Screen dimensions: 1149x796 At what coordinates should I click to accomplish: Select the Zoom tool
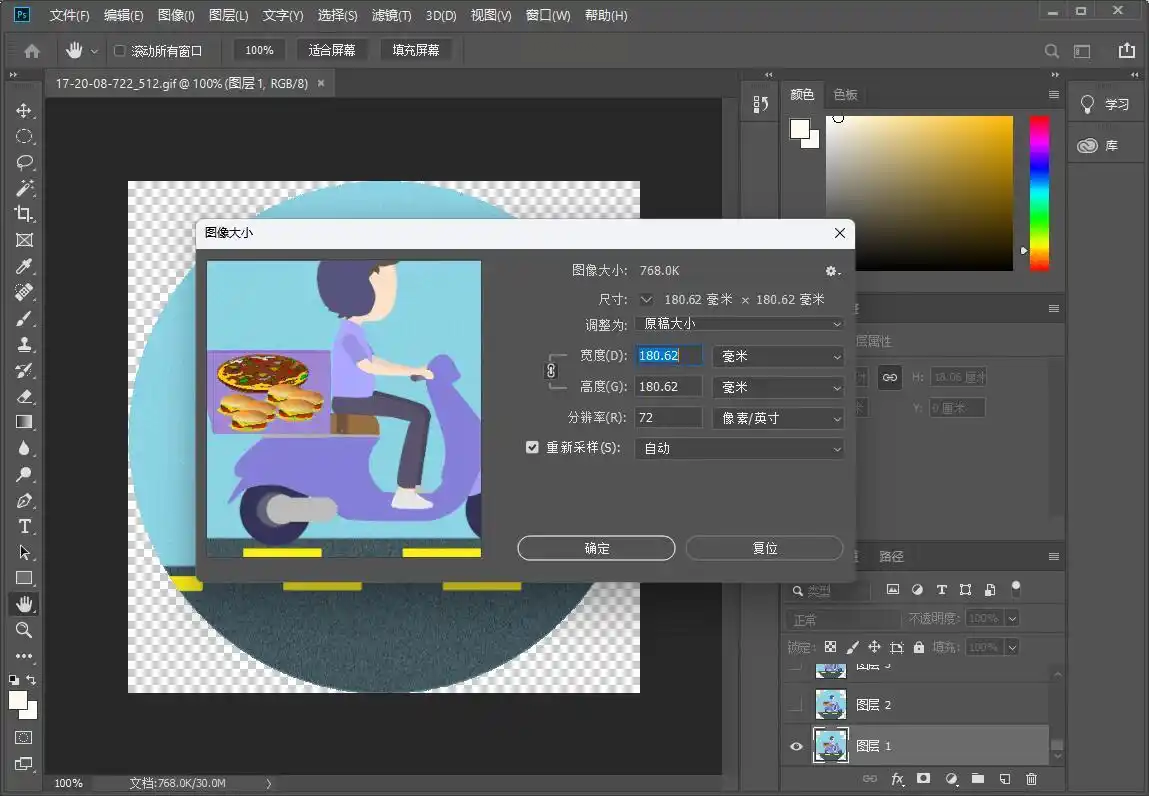(24, 630)
